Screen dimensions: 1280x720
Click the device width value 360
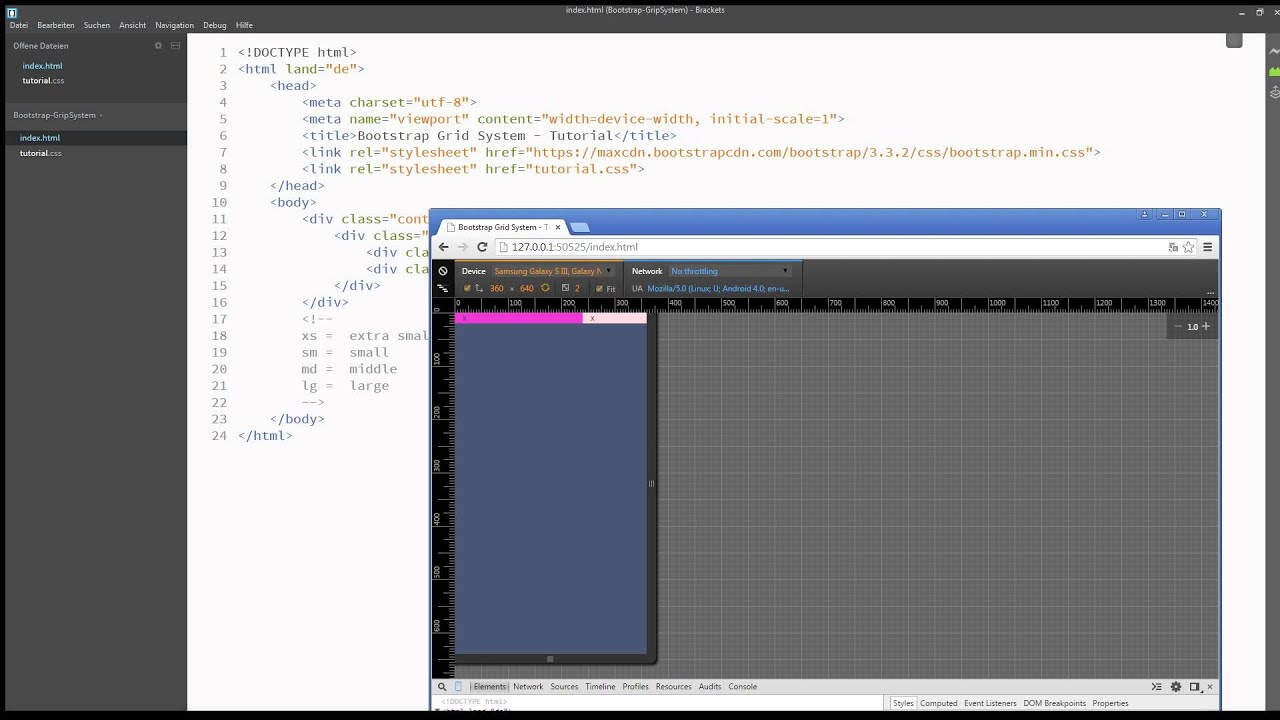(x=497, y=289)
